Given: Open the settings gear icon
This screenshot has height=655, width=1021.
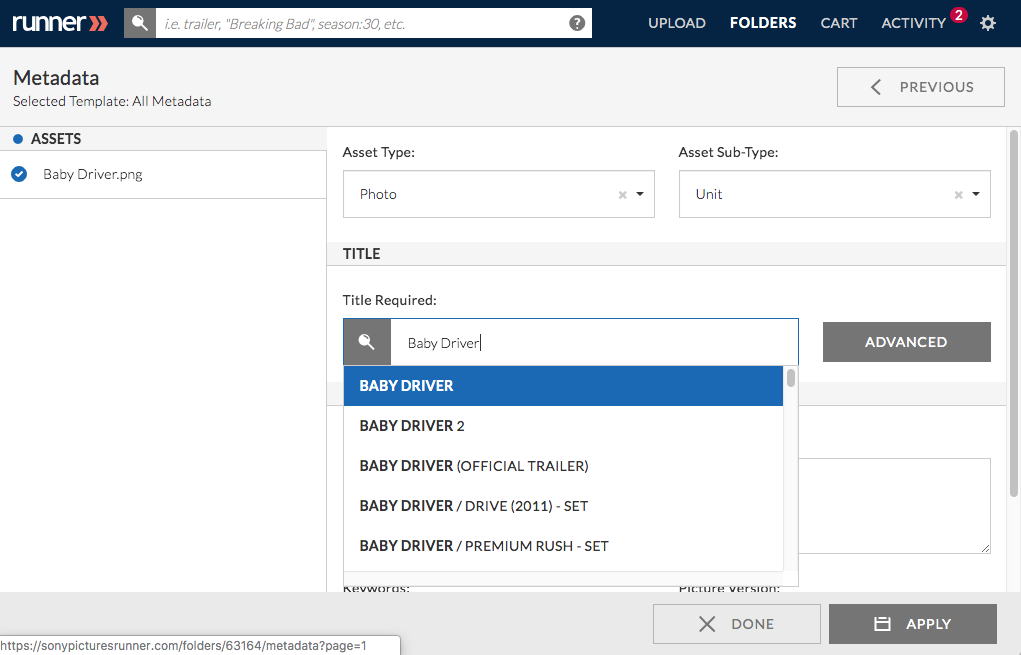Looking at the screenshot, I should point(988,23).
